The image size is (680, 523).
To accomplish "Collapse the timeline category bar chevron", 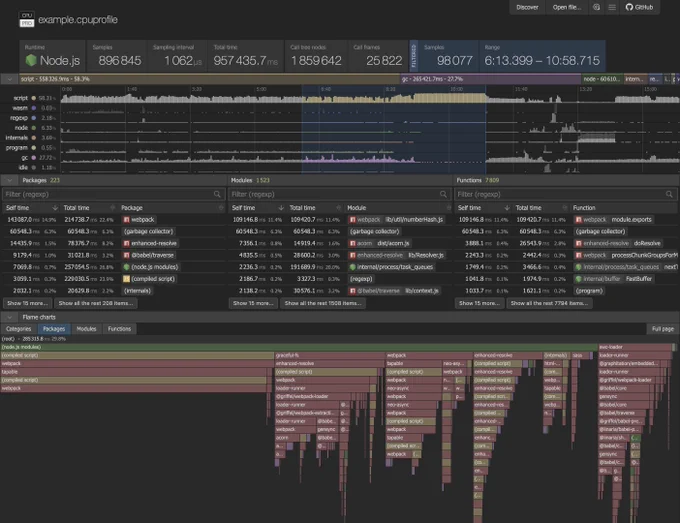I will 9,79.
